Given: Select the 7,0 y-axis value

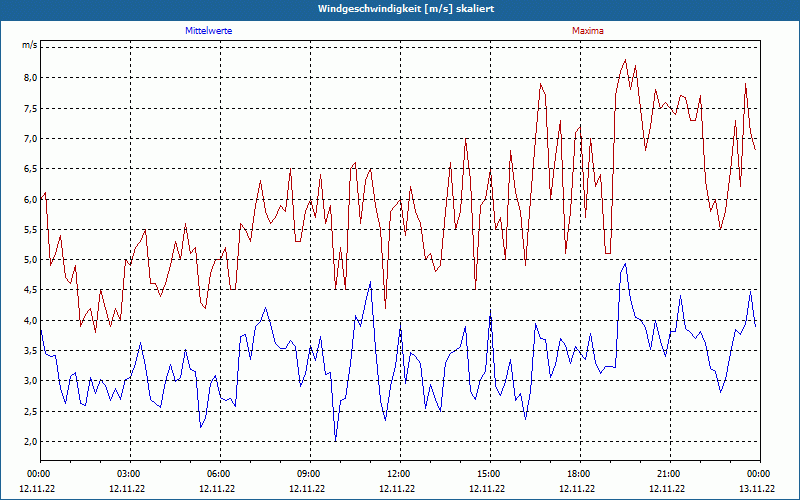Looking at the screenshot, I should 30,138.
